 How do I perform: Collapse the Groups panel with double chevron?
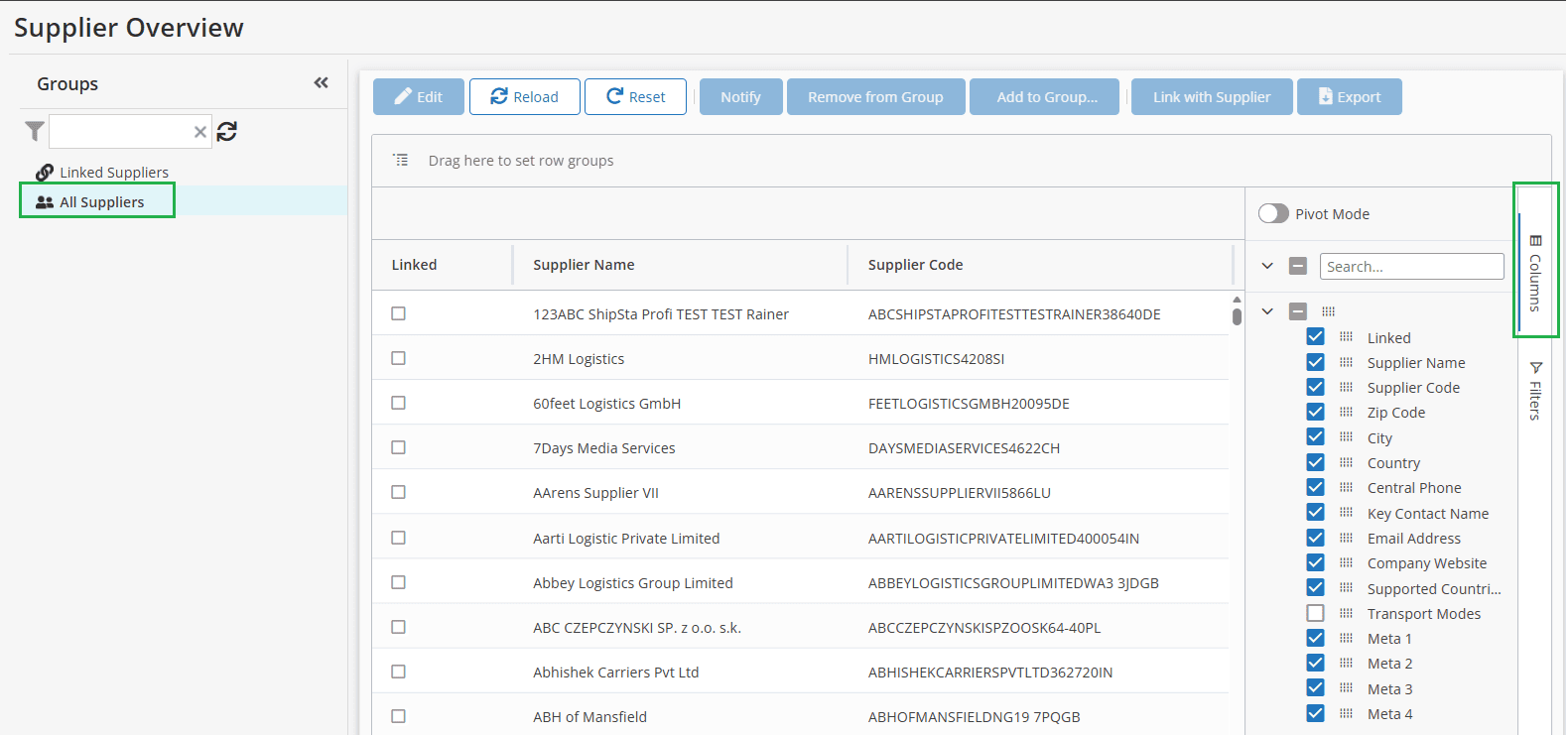point(321,83)
